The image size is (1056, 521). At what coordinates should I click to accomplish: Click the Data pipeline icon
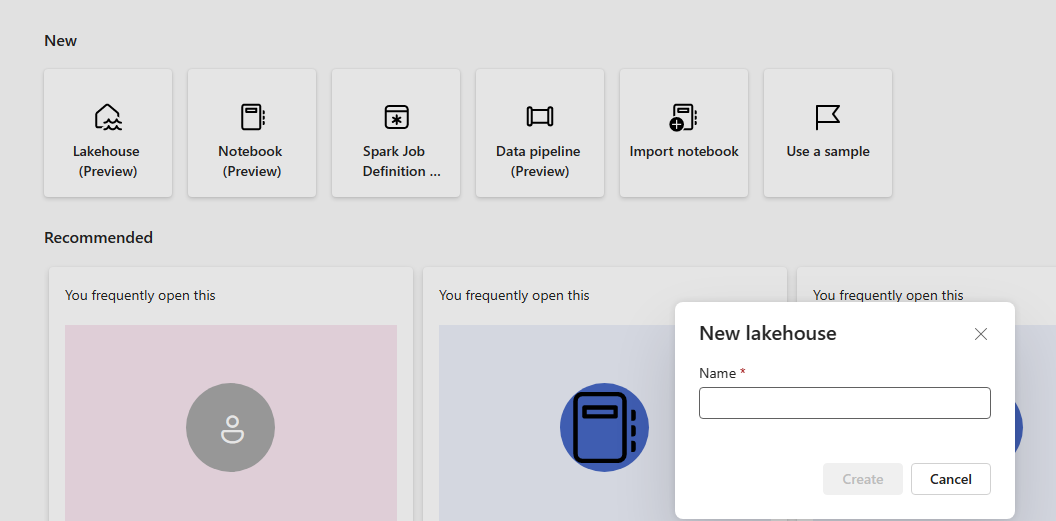[540, 116]
